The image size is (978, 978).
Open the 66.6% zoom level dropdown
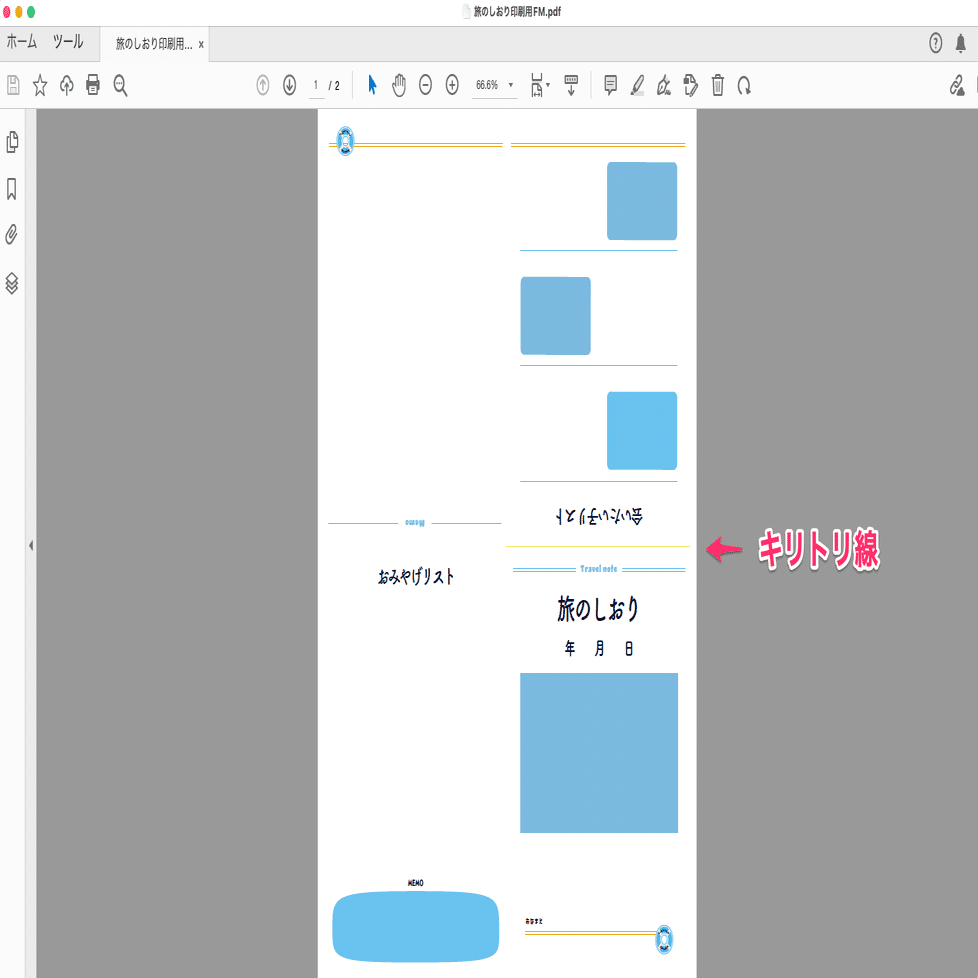[494, 85]
